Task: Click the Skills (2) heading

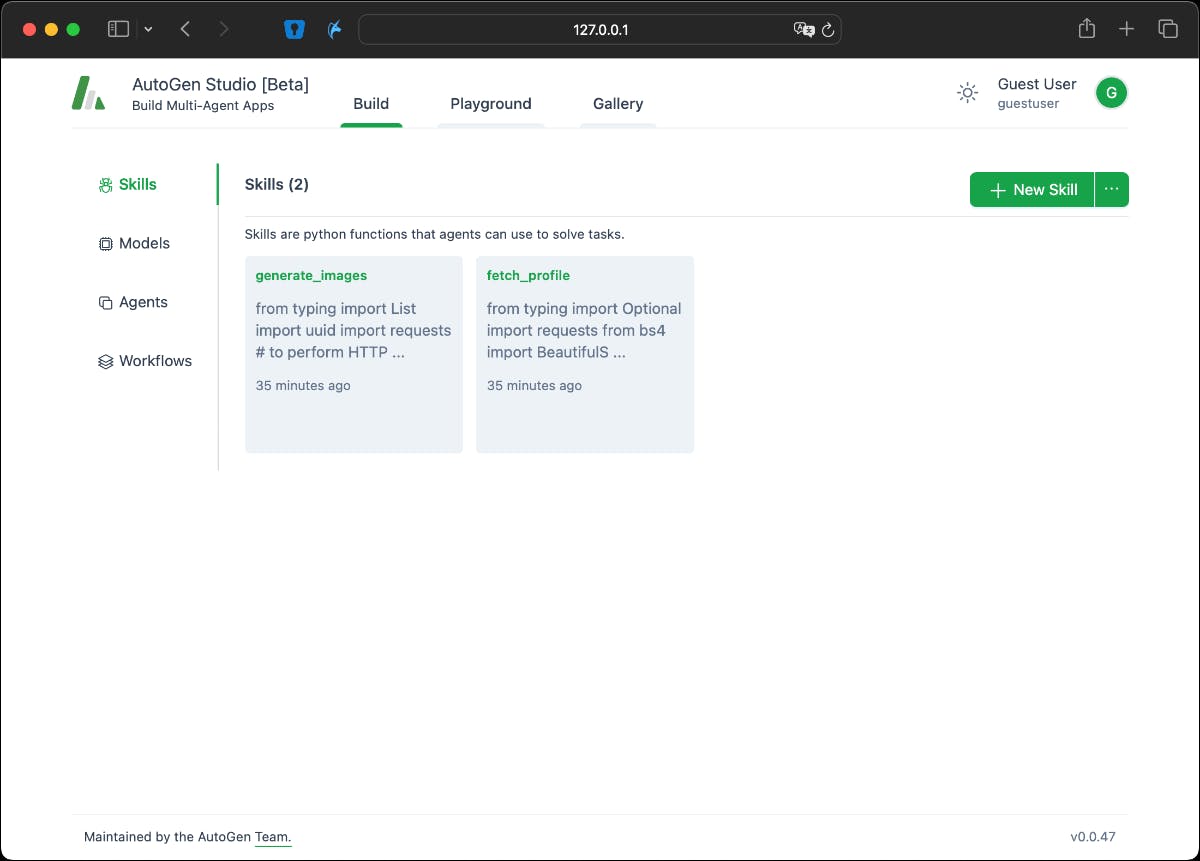Action: click(277, 185)
